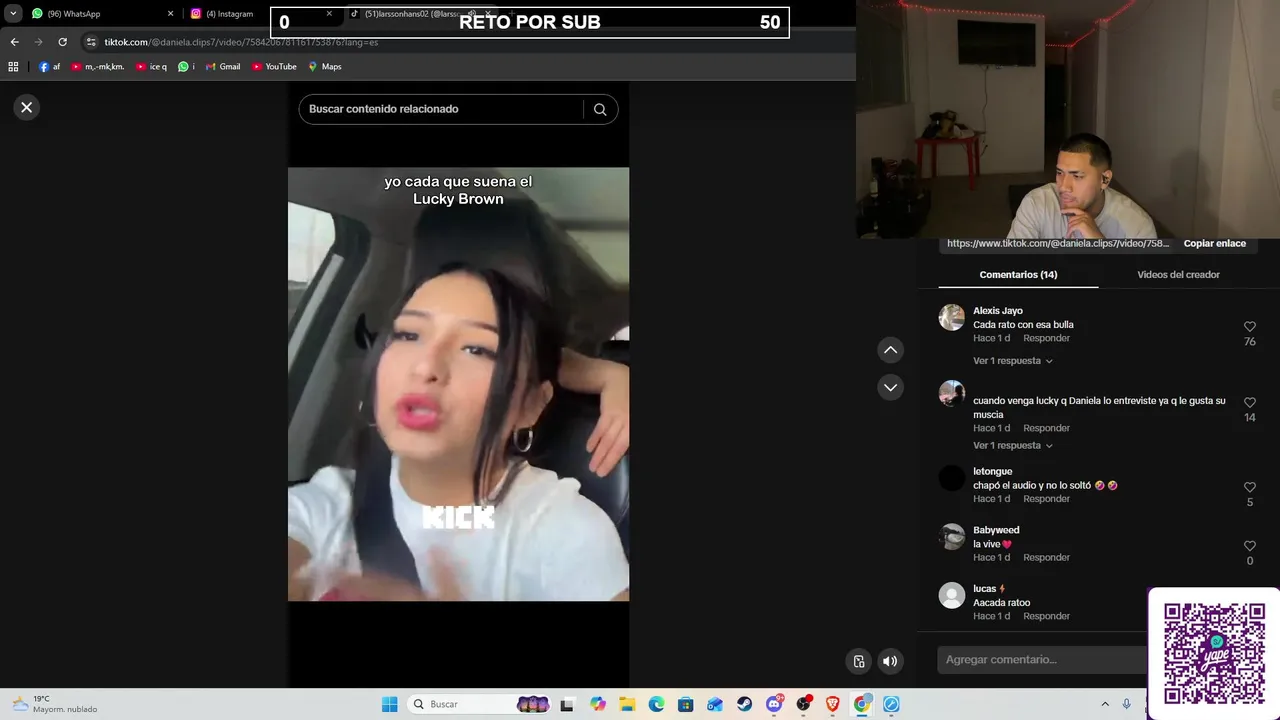Toggle auto-scroll icon beside the volume button
The height and width of the screenshot is (720, 1280).
(x=859, y=661)
